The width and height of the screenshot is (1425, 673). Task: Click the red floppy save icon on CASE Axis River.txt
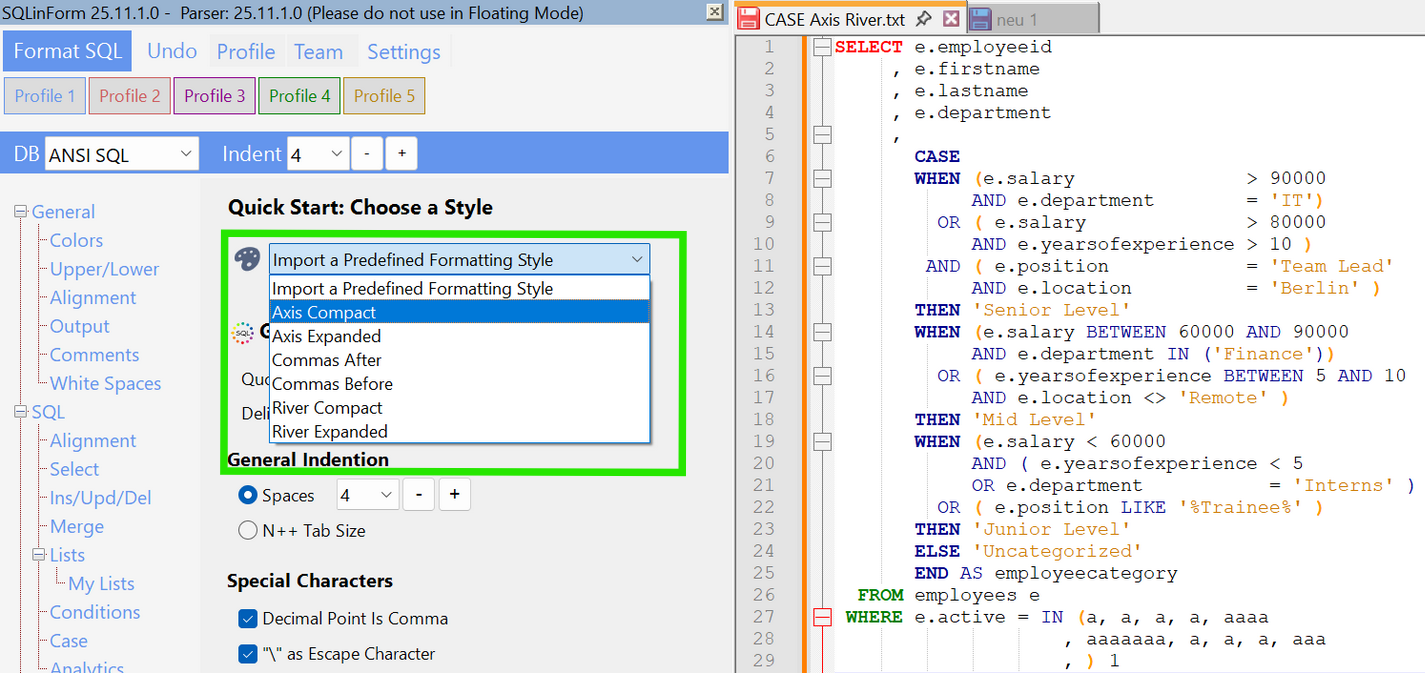[748, 17]
